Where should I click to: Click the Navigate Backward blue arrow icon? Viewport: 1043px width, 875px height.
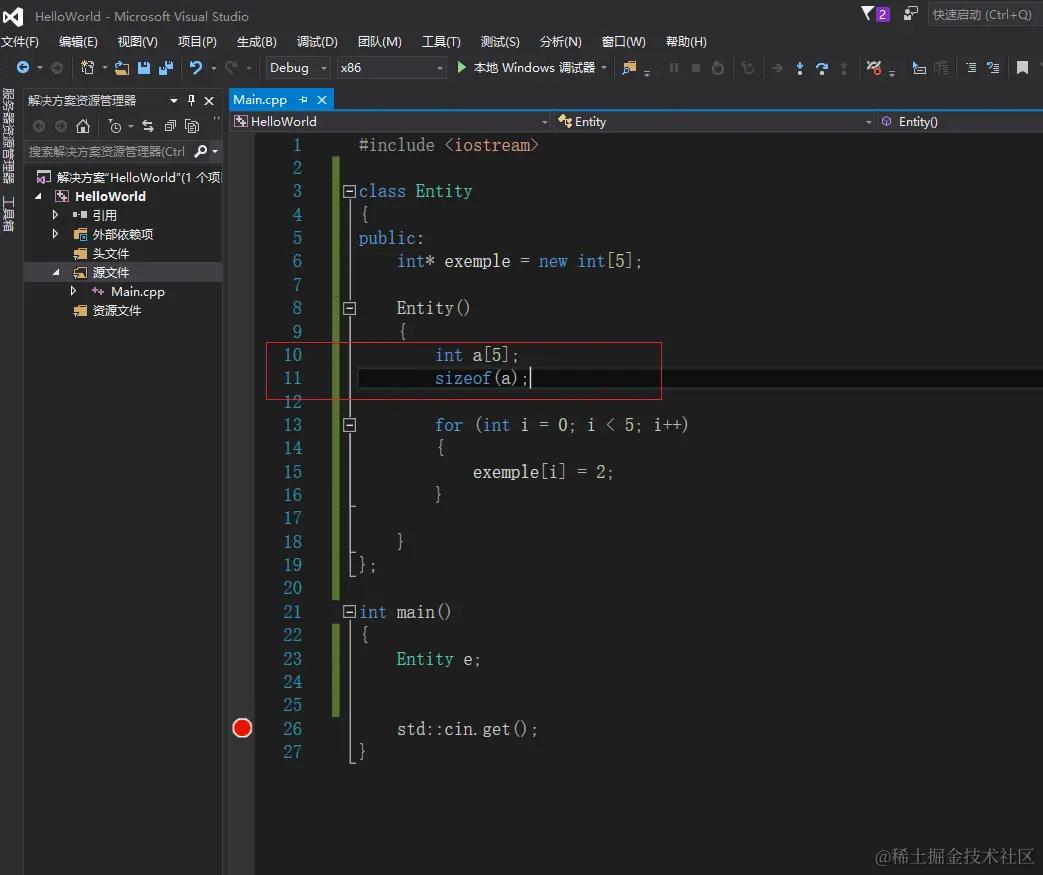23,67
